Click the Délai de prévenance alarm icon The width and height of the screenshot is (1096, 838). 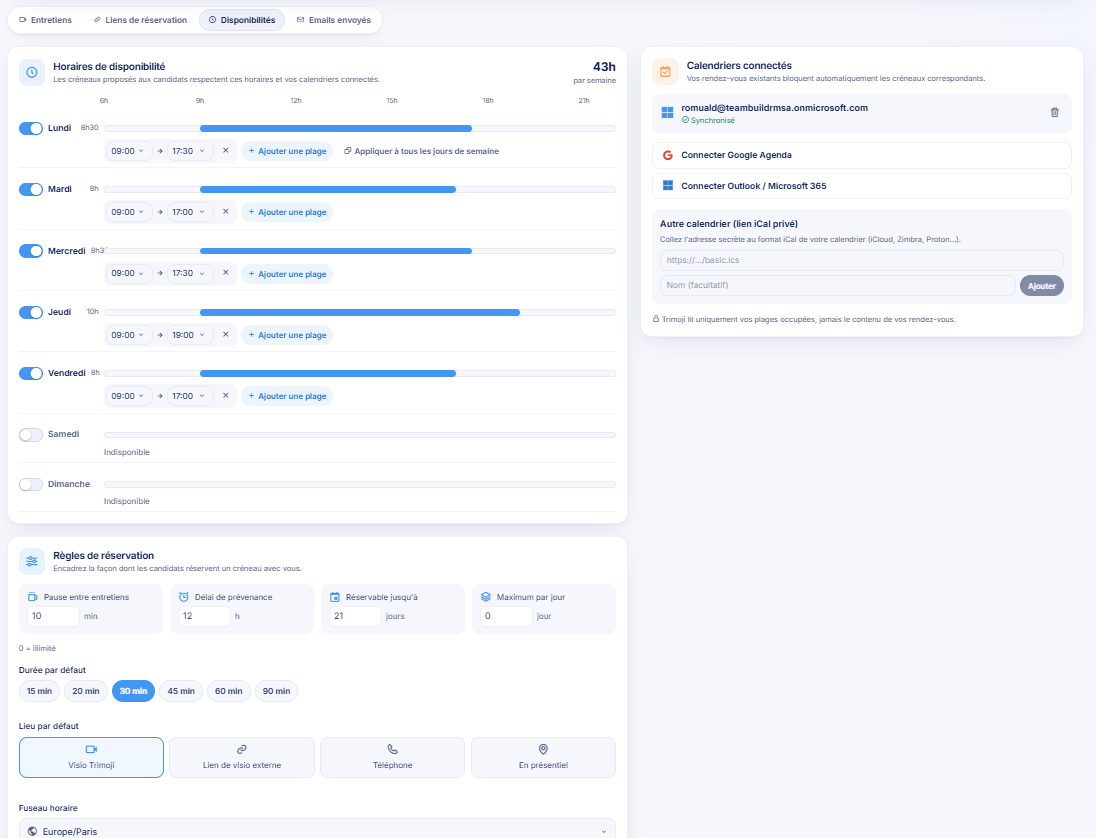click(x=184, y=597)
